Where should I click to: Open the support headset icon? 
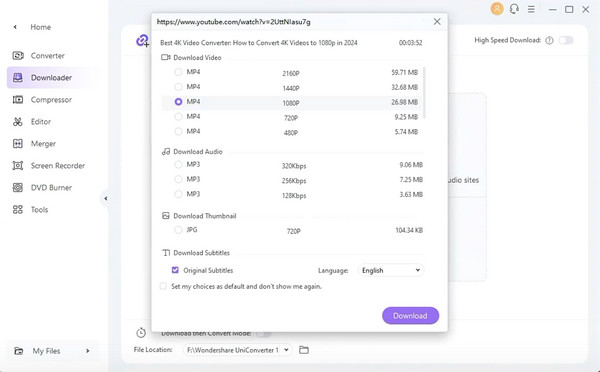514,9
